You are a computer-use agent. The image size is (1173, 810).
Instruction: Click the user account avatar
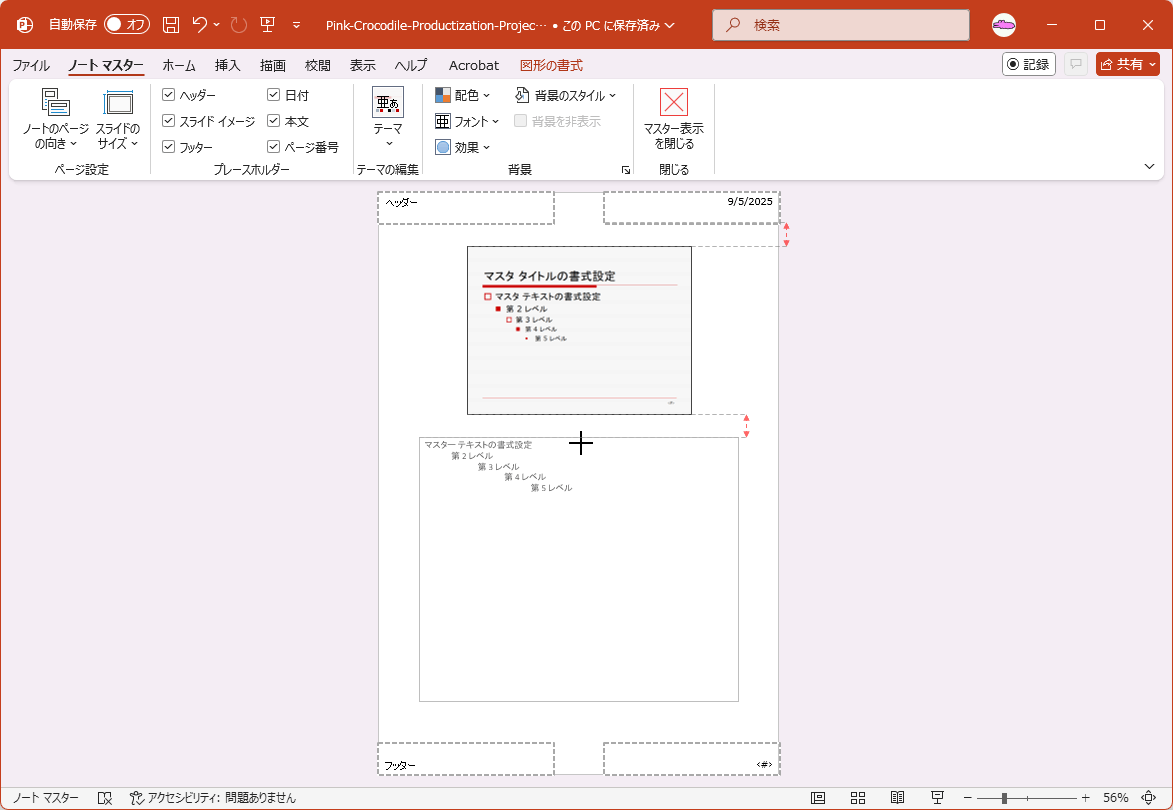tap(1004, 25)
